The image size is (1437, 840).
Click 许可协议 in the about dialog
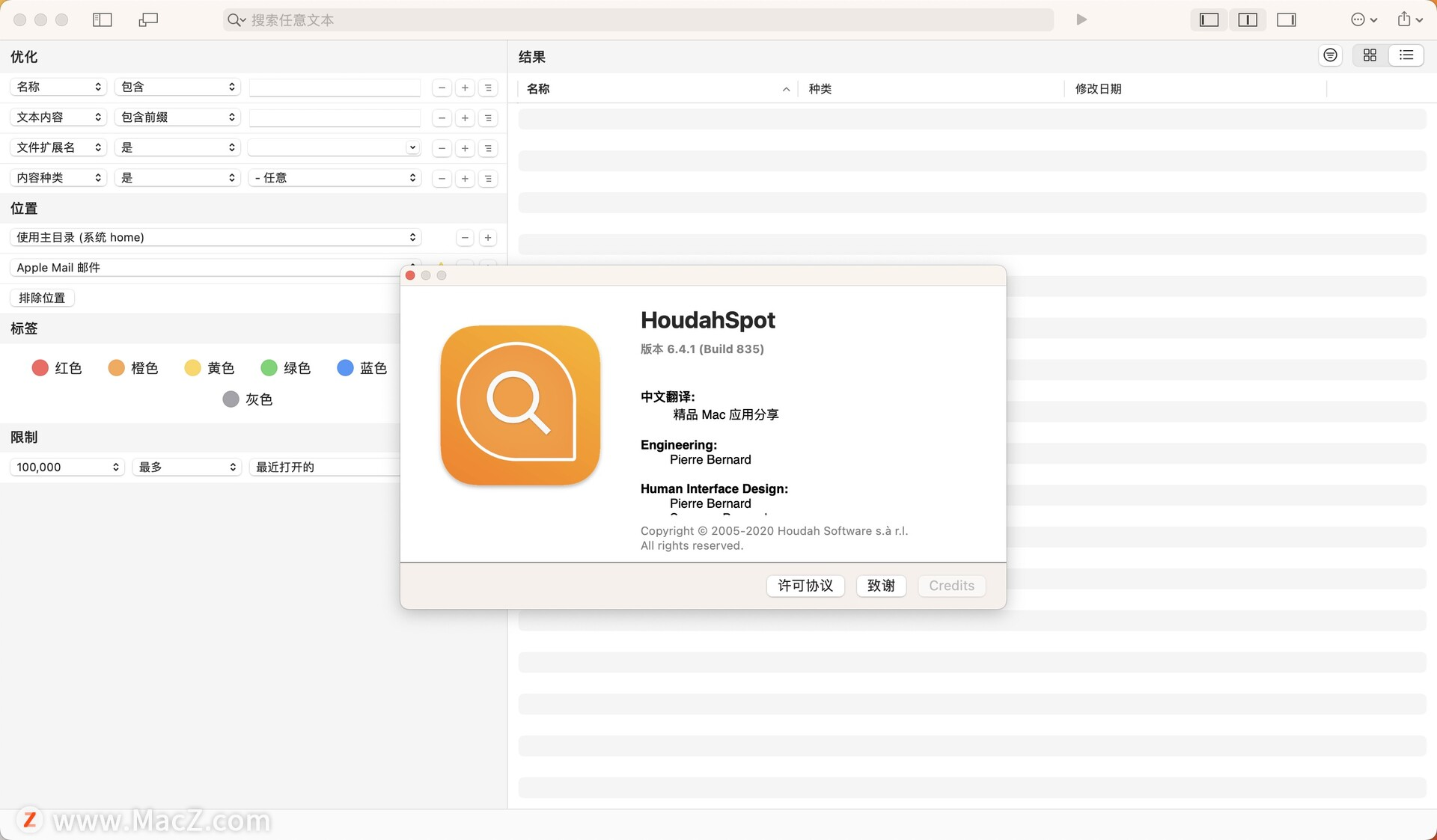click(x=805, y=586)
